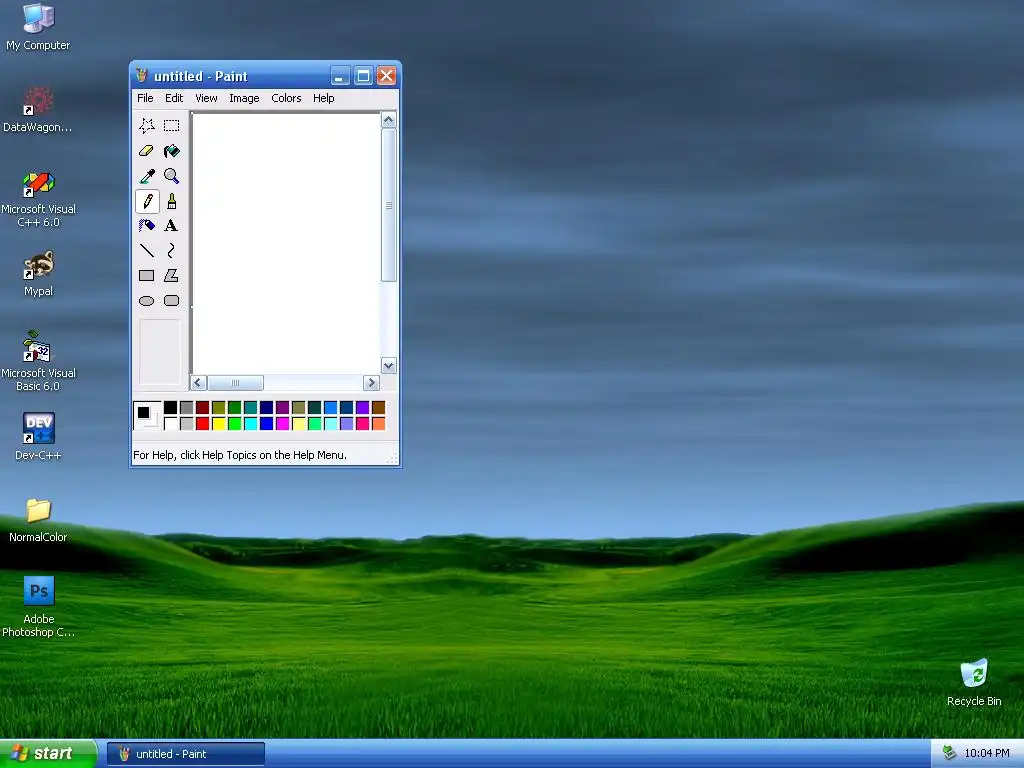The height and width of the screenshot is (768, 1024).
Task: Click the vertical scrollbar down arrow
Action: [x=389, y=366]
